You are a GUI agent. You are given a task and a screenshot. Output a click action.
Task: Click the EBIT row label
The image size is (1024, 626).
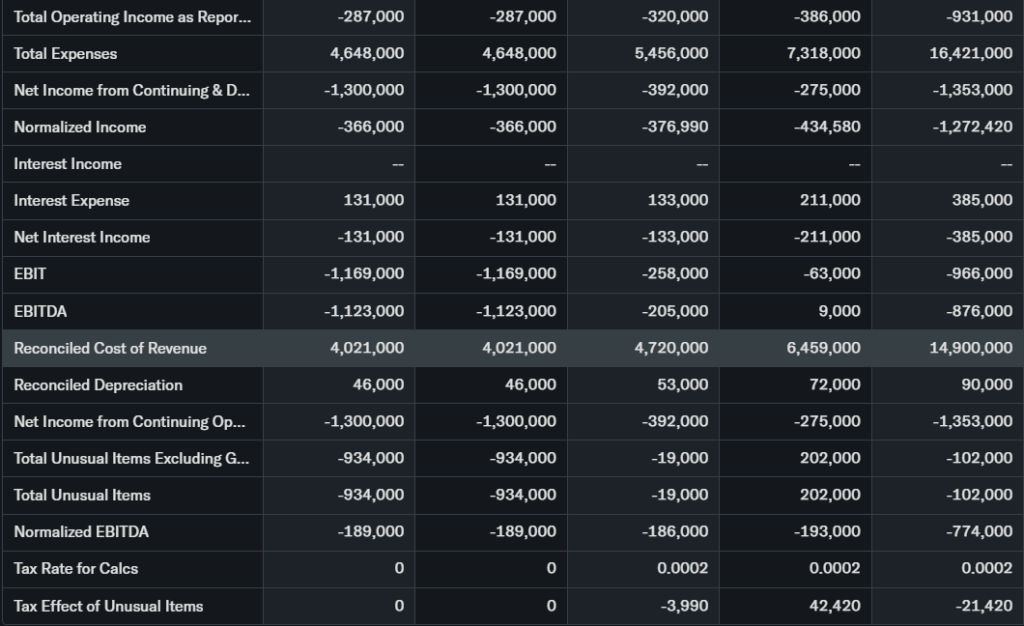tap(30, 274)
